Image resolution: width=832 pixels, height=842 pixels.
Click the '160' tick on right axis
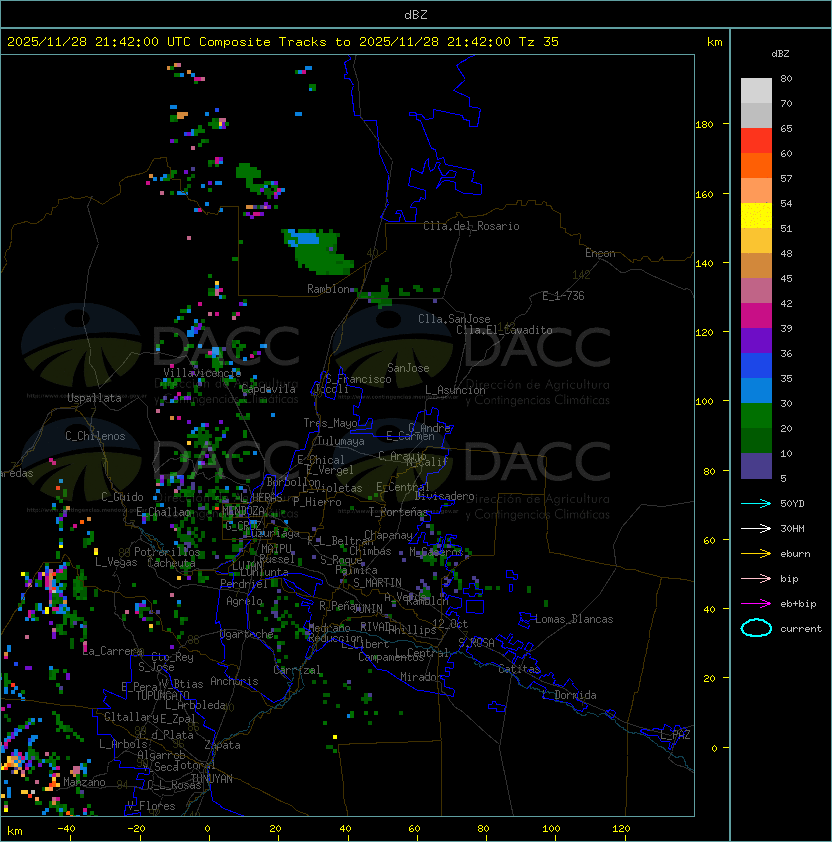(704, 194)
